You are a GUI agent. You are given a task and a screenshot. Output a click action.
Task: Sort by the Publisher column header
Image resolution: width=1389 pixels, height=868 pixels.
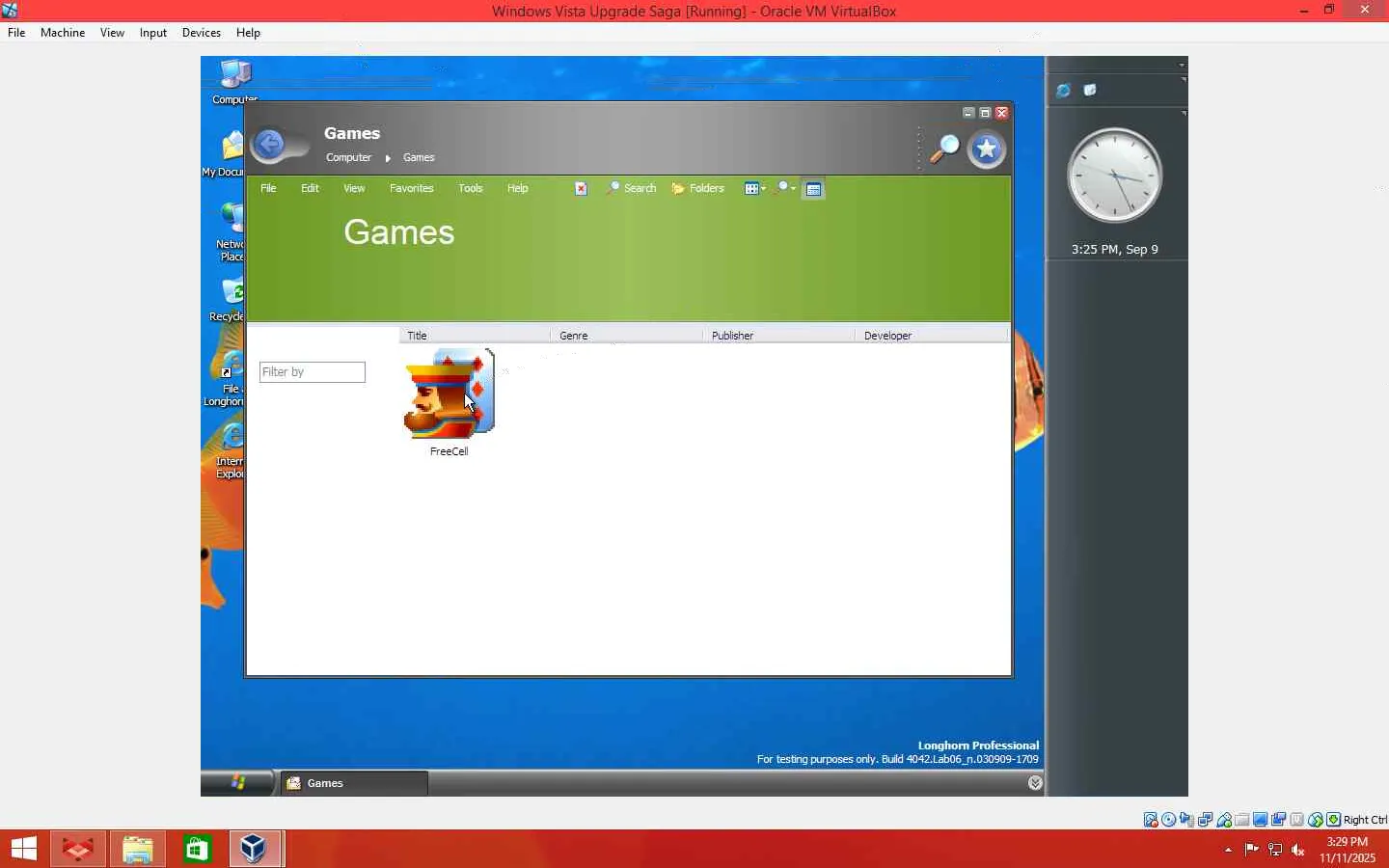point(778,336)
